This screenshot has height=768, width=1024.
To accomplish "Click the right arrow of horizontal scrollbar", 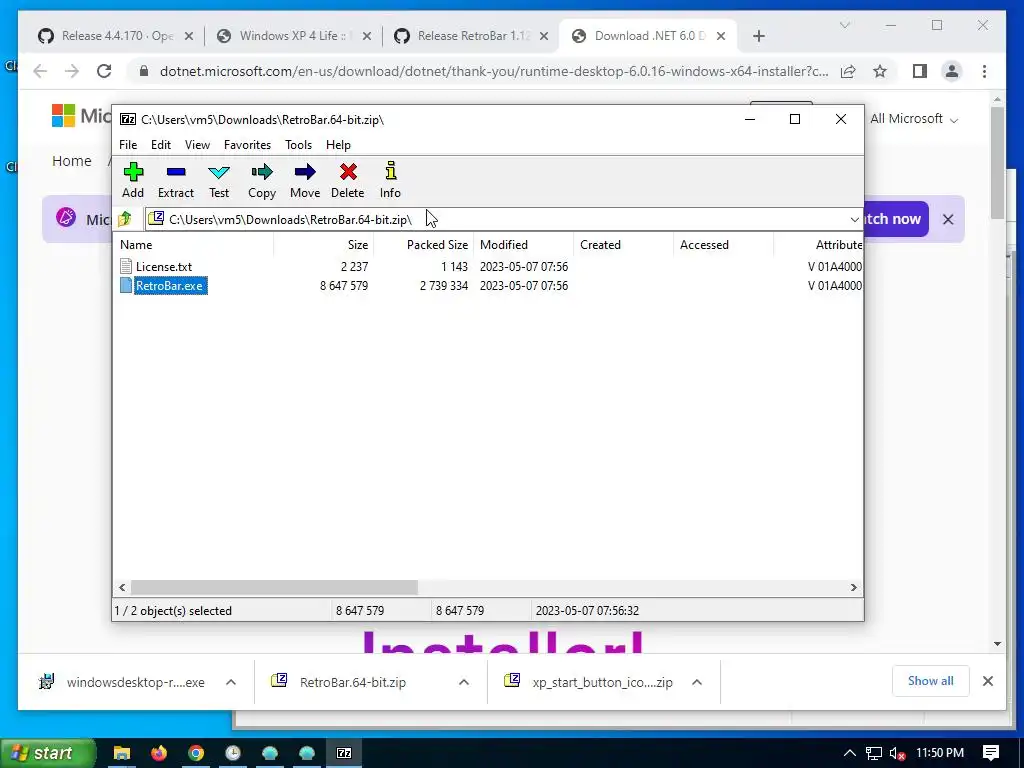I will coord(854,588).
